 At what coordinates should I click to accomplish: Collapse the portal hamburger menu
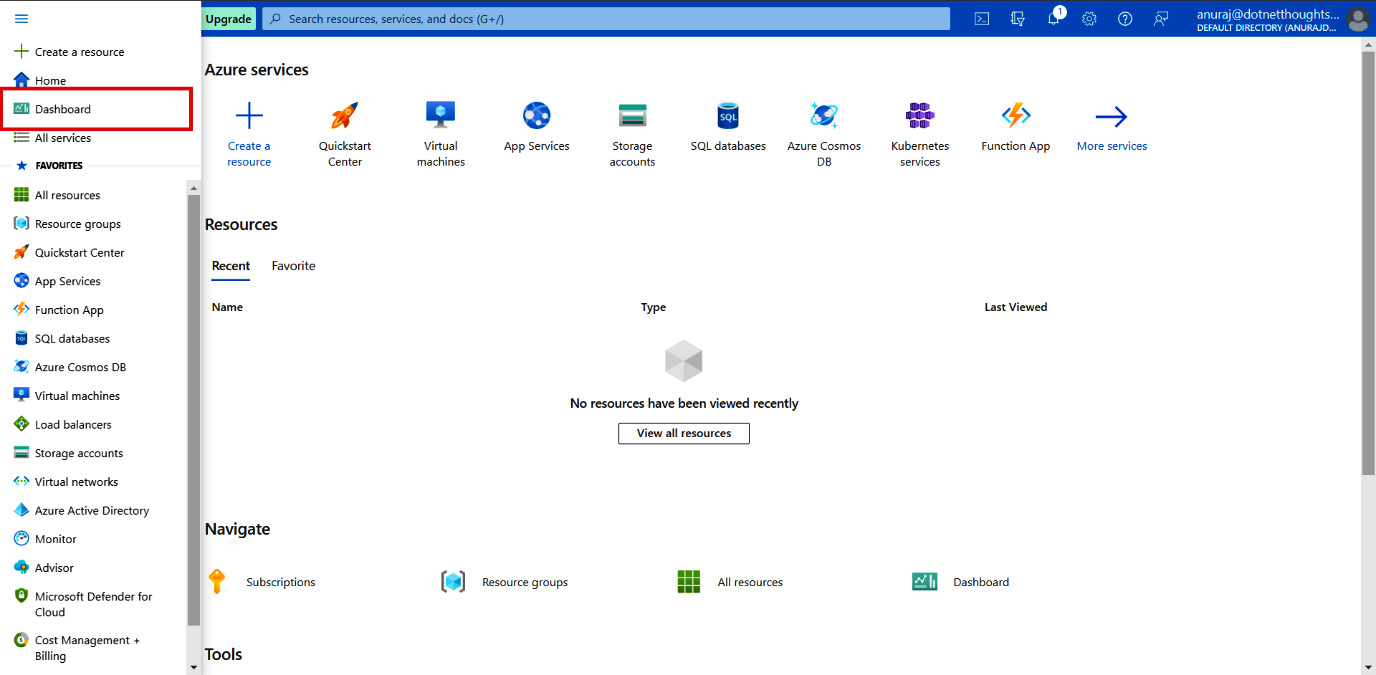point(21,19)
